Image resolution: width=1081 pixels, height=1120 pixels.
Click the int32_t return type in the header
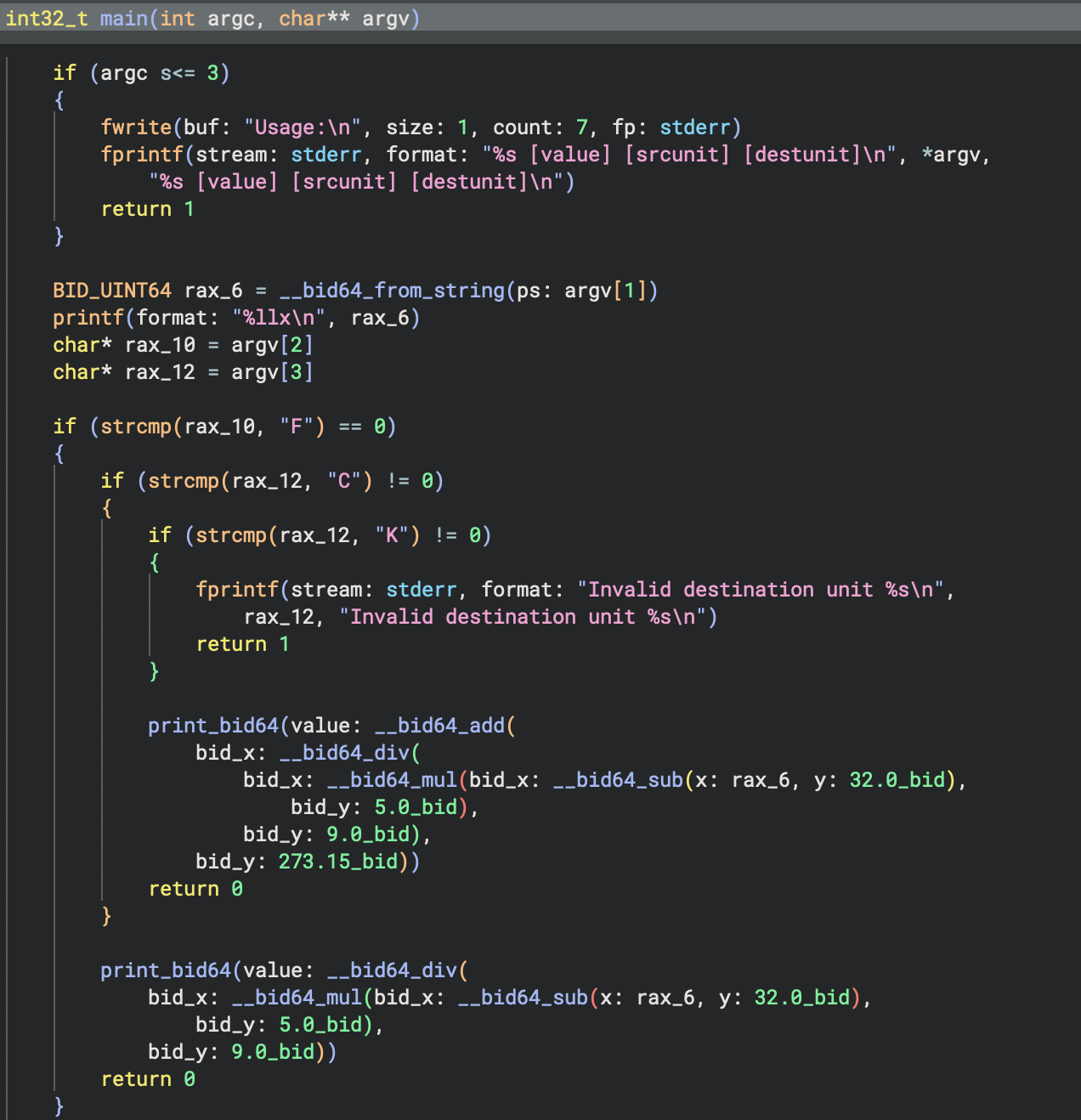(x=46, y=19)
